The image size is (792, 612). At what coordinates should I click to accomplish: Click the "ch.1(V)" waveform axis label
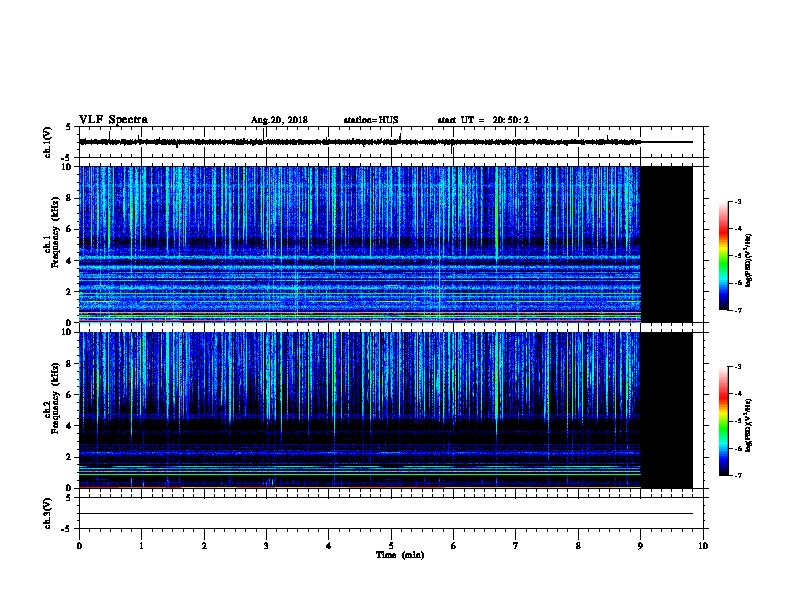pyautogui.click(x=48, y=142)
